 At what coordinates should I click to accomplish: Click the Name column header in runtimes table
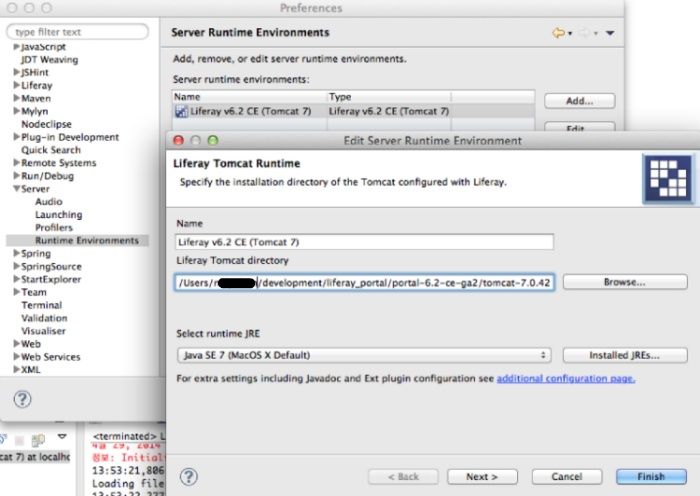point(249,97)
